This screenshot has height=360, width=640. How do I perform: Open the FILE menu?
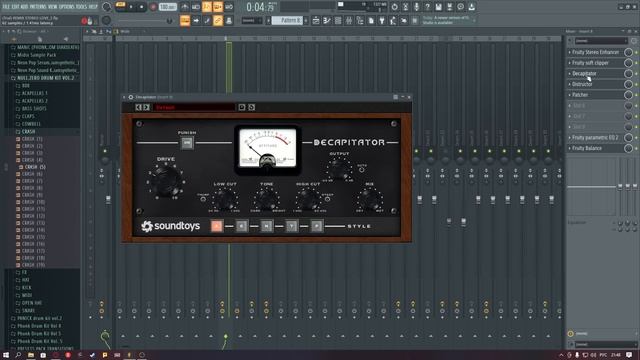point(6,7)
